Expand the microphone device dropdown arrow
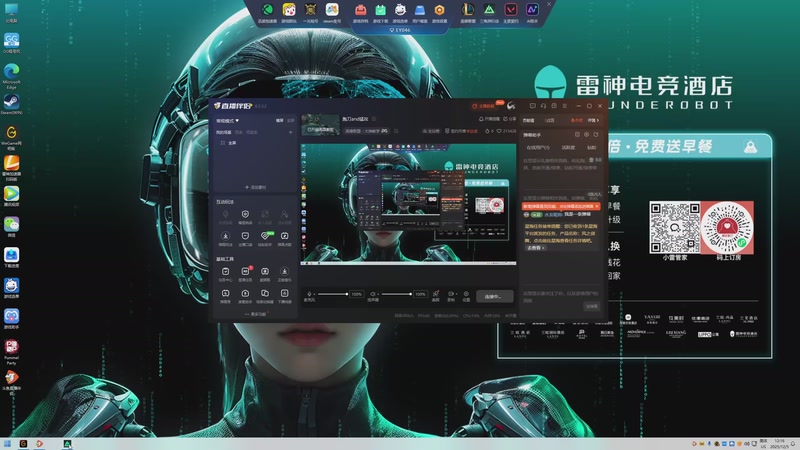 (314, 294)
